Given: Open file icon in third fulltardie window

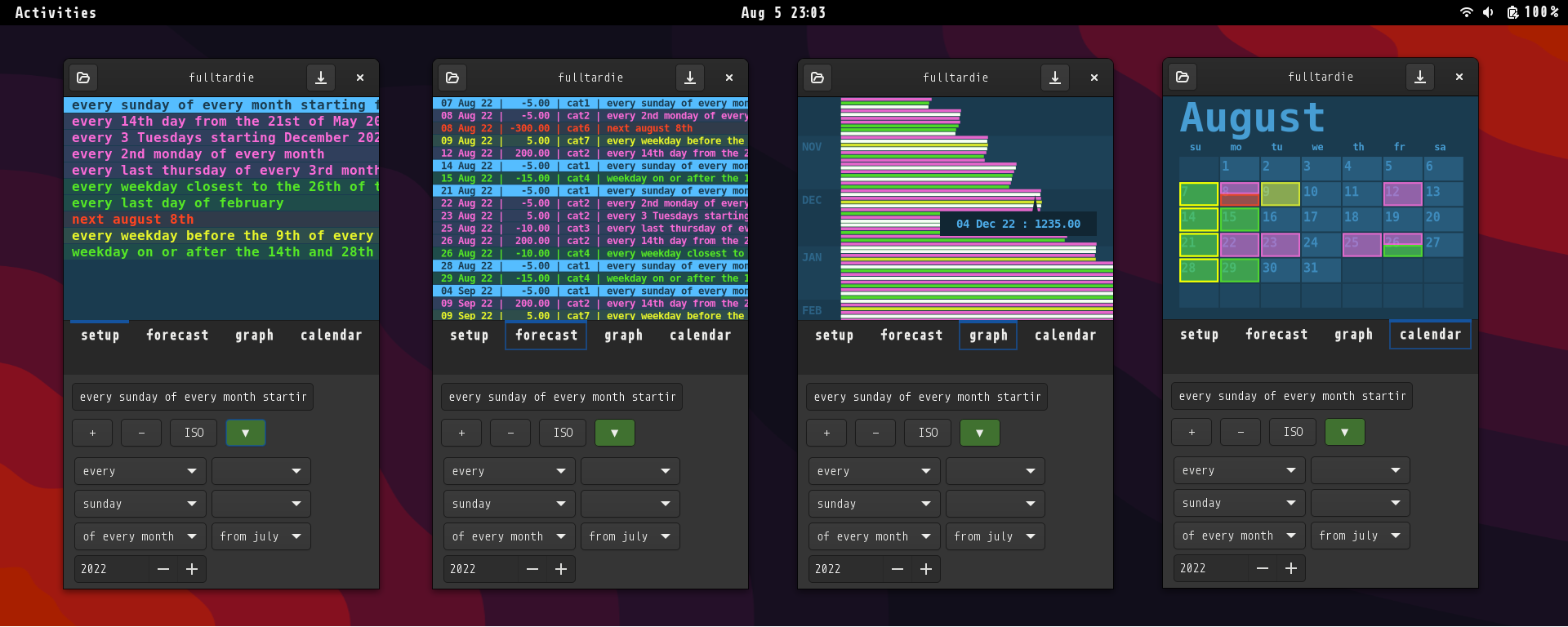Looking at the screenshot, I should point(817,78).
